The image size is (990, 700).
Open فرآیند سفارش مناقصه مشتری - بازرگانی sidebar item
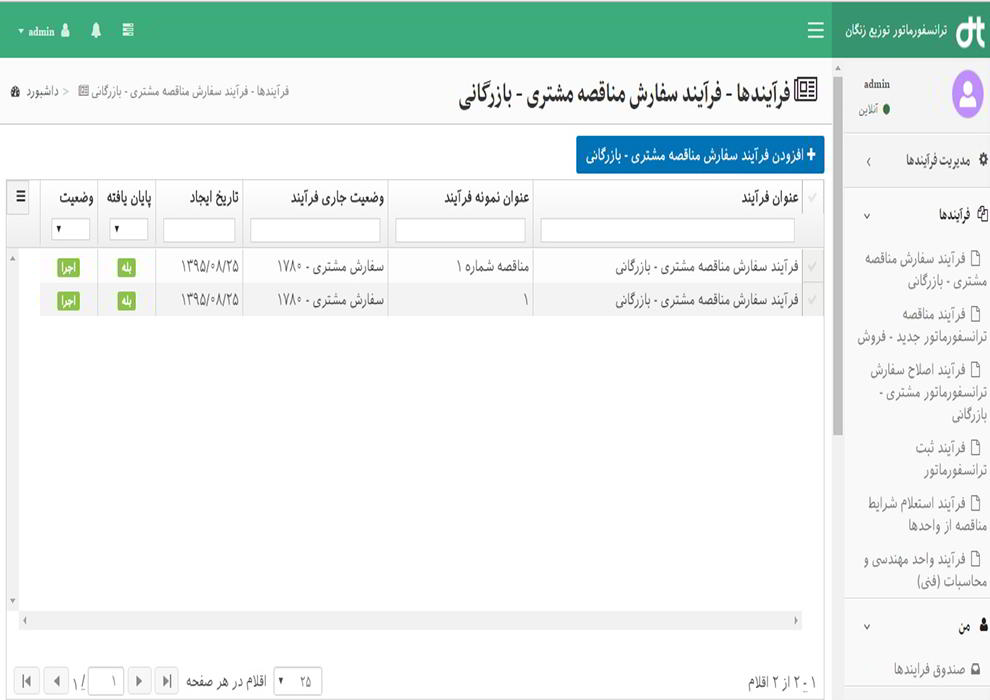pos(925,270)
